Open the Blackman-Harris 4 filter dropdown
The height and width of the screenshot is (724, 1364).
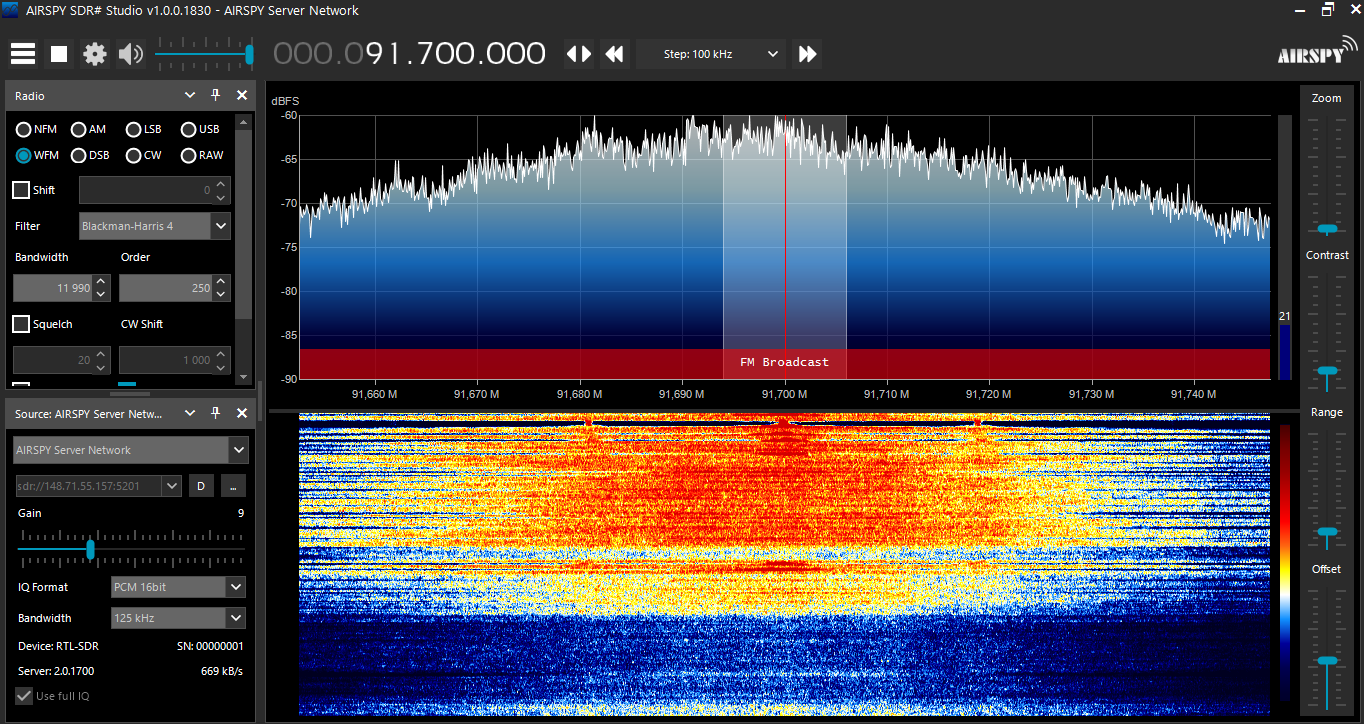click(x=155, y=226)
